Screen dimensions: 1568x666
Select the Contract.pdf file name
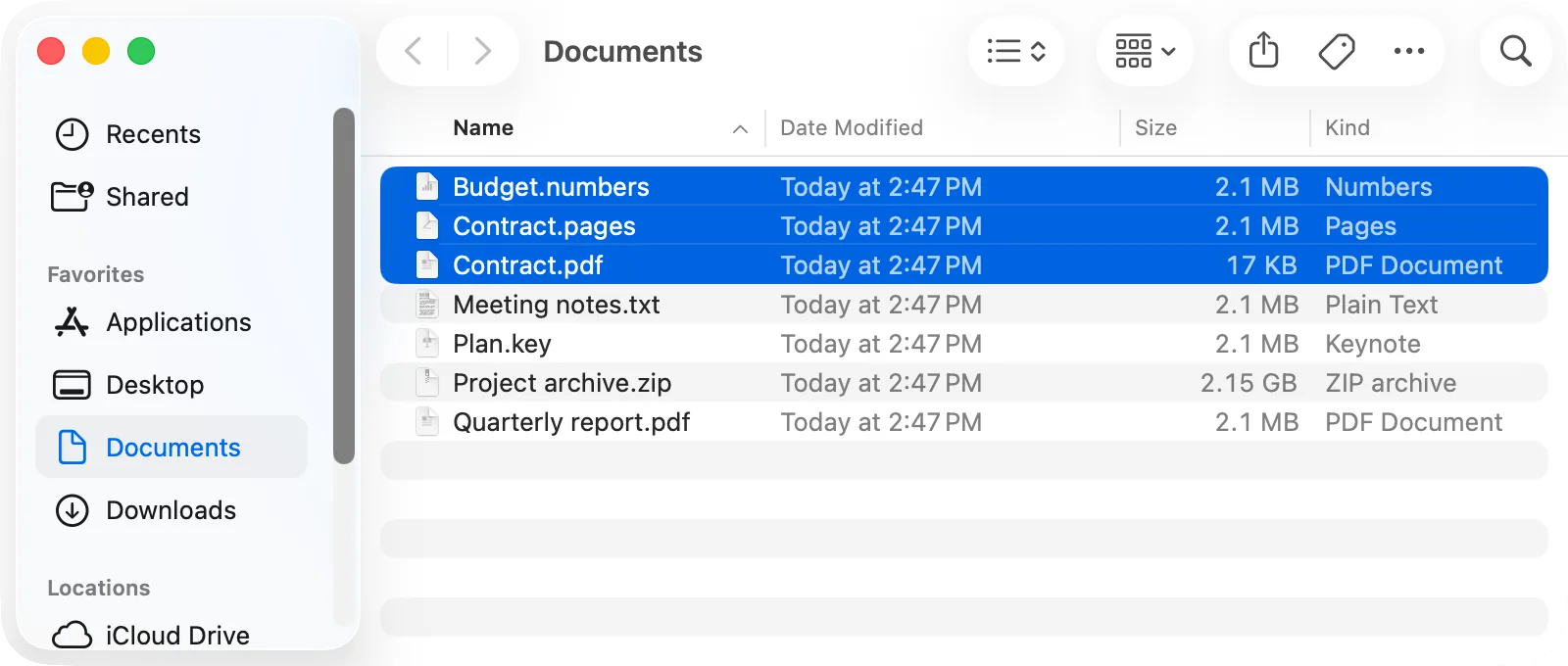click(527, 265)
